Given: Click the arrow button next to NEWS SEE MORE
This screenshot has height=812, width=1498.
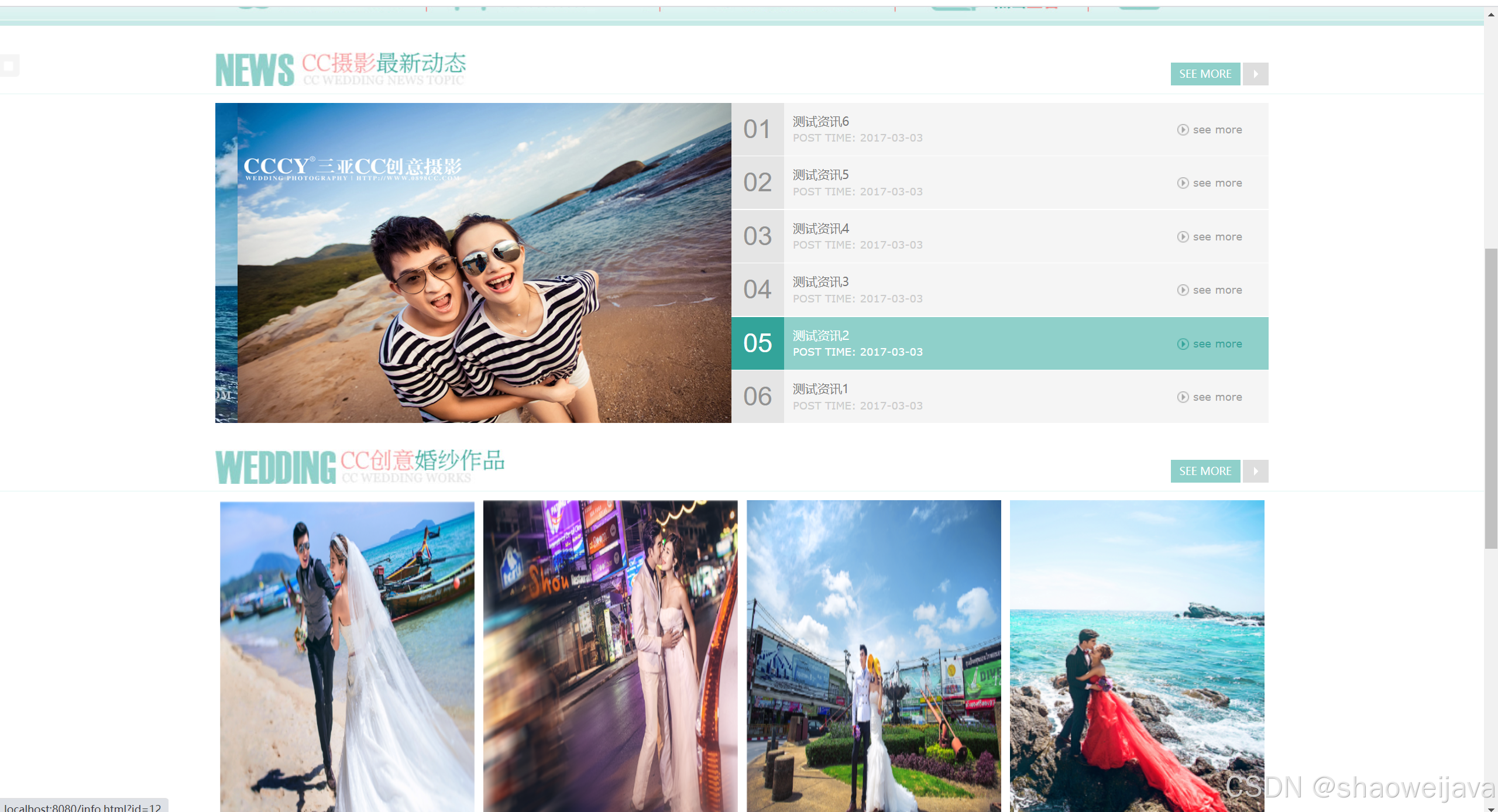Looking at the screenshot, I should [1255, 74].
